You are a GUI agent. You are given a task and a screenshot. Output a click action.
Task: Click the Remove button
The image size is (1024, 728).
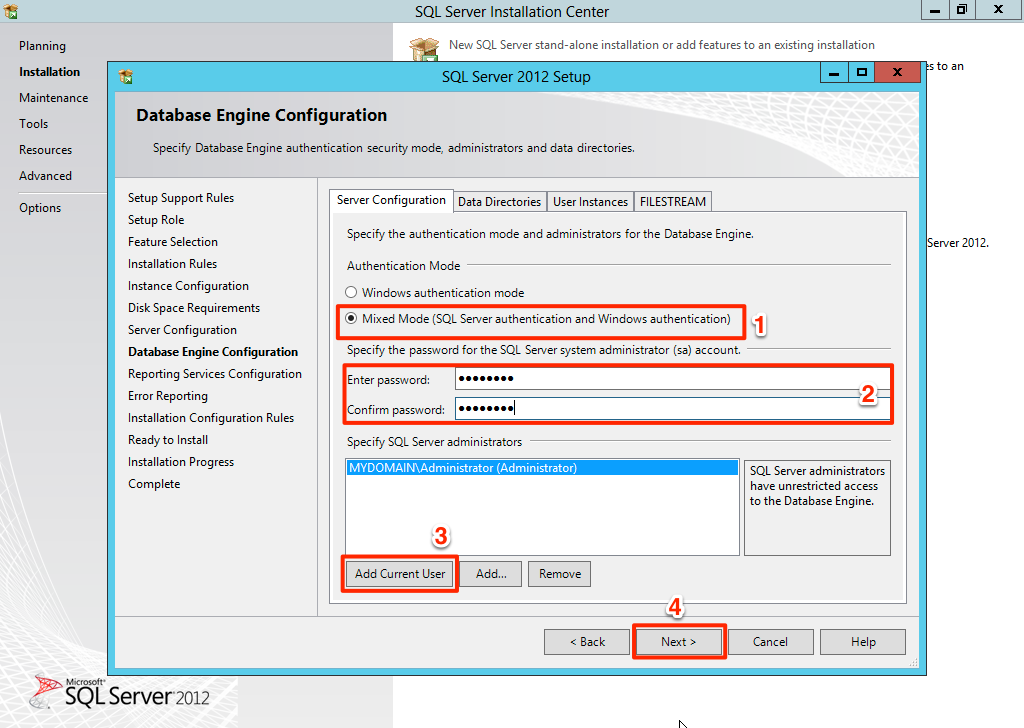pyautogui.click(x=560, y=574)
